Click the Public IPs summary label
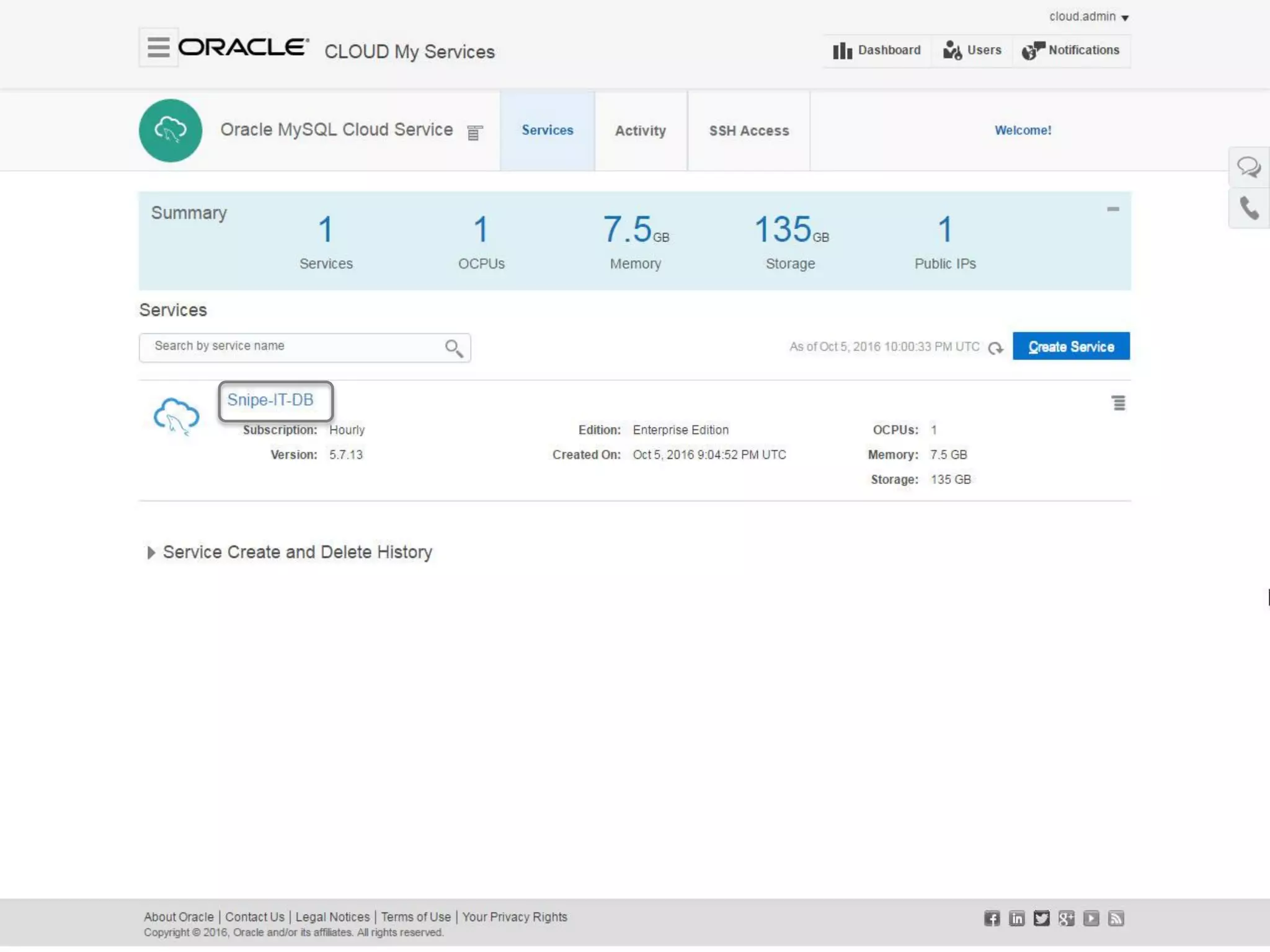This screenshot has height=952, width=1270. (945, 264)
